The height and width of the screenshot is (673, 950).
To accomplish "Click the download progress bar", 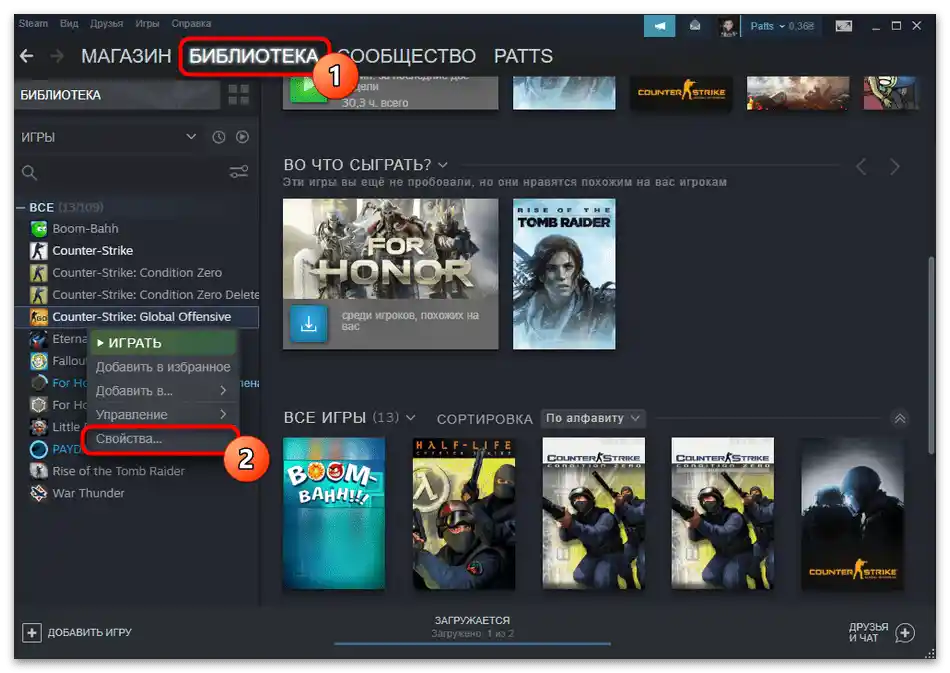I will (472, 644).
